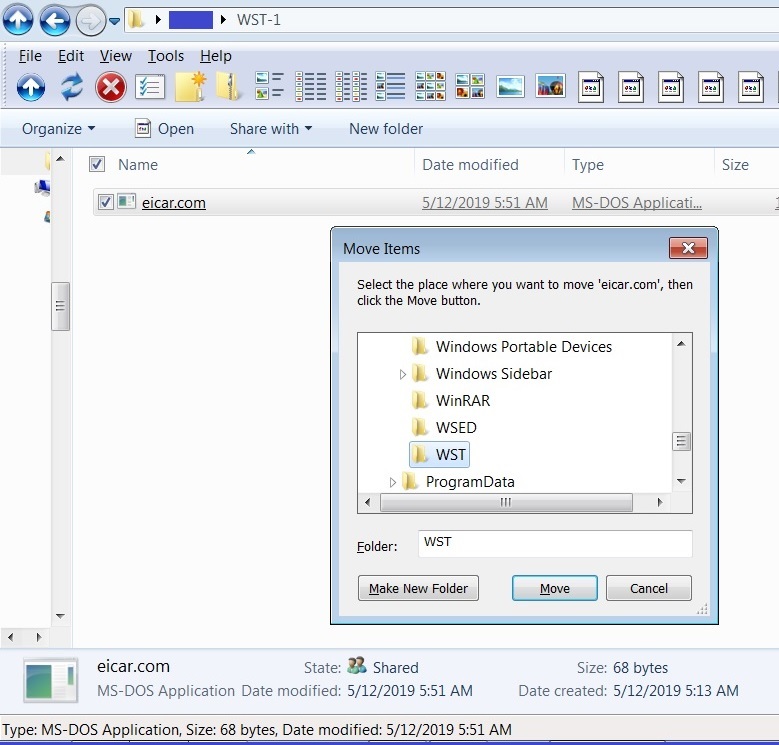The height and width of the screenshot is (745, 779).
Task: Select the three-by-three Medium icons view
Action: [x=430, y=86]
